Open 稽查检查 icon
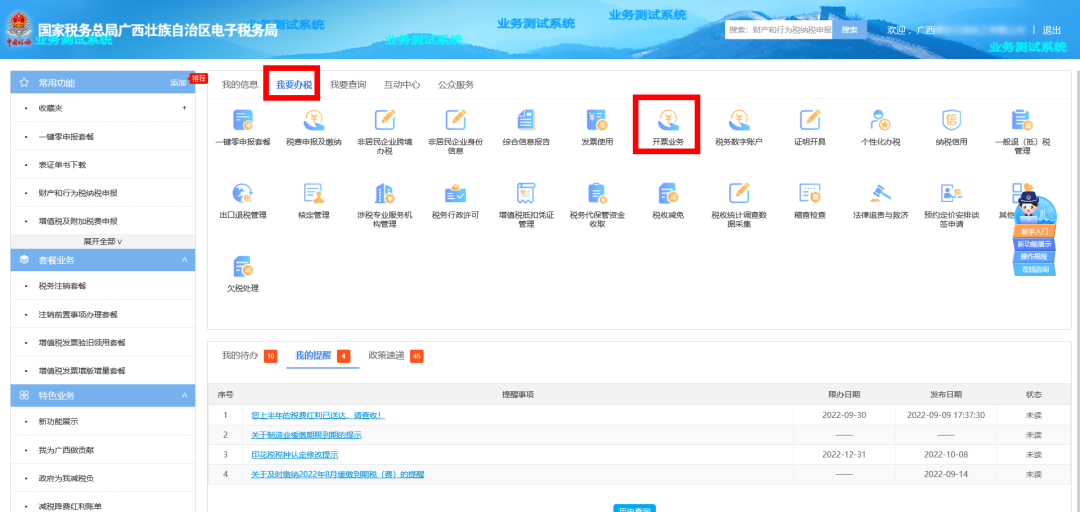Viewport: 1080px width, 512px height. (809, 194)
